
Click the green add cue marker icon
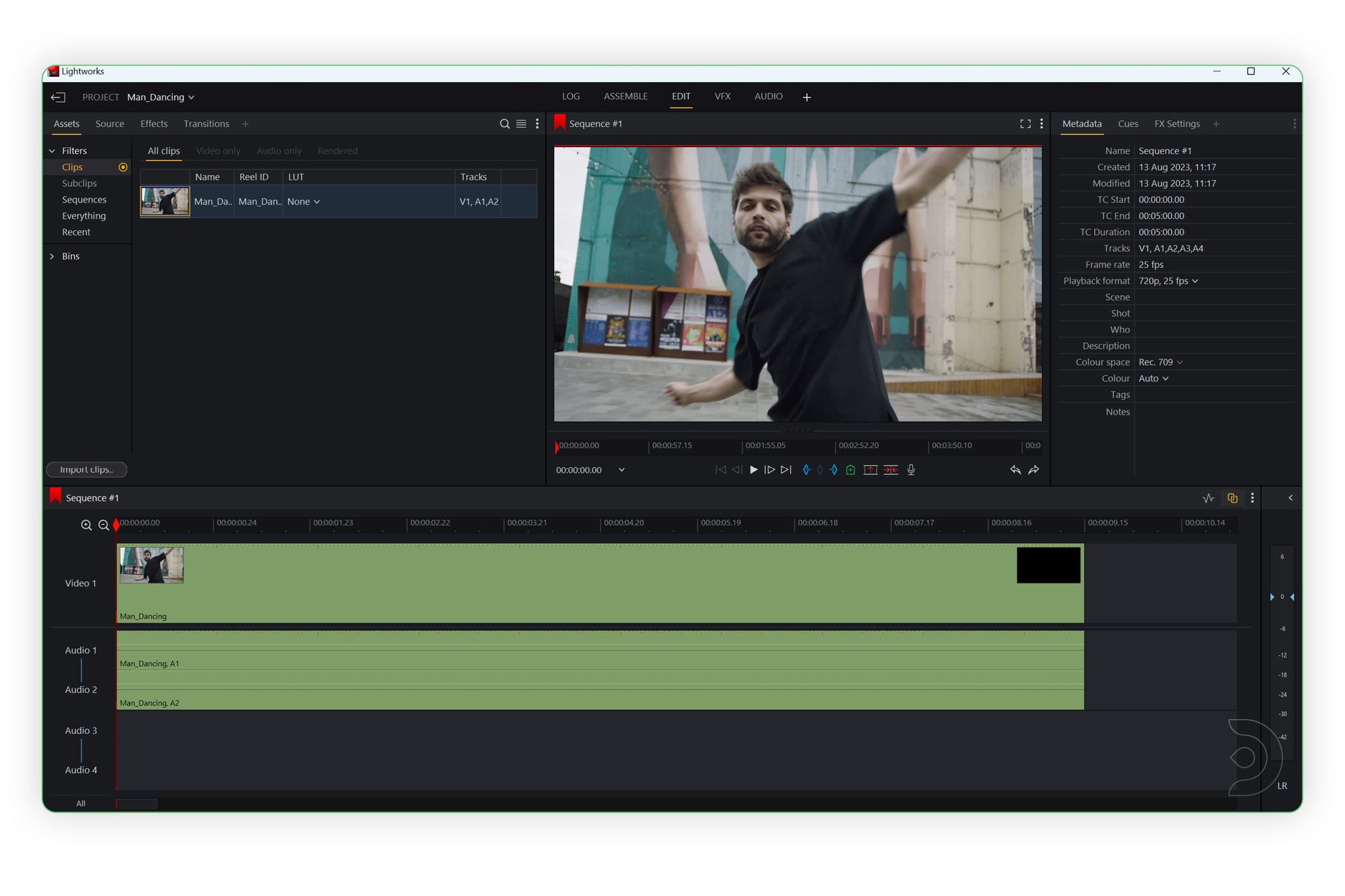click(x=850, y=470)
